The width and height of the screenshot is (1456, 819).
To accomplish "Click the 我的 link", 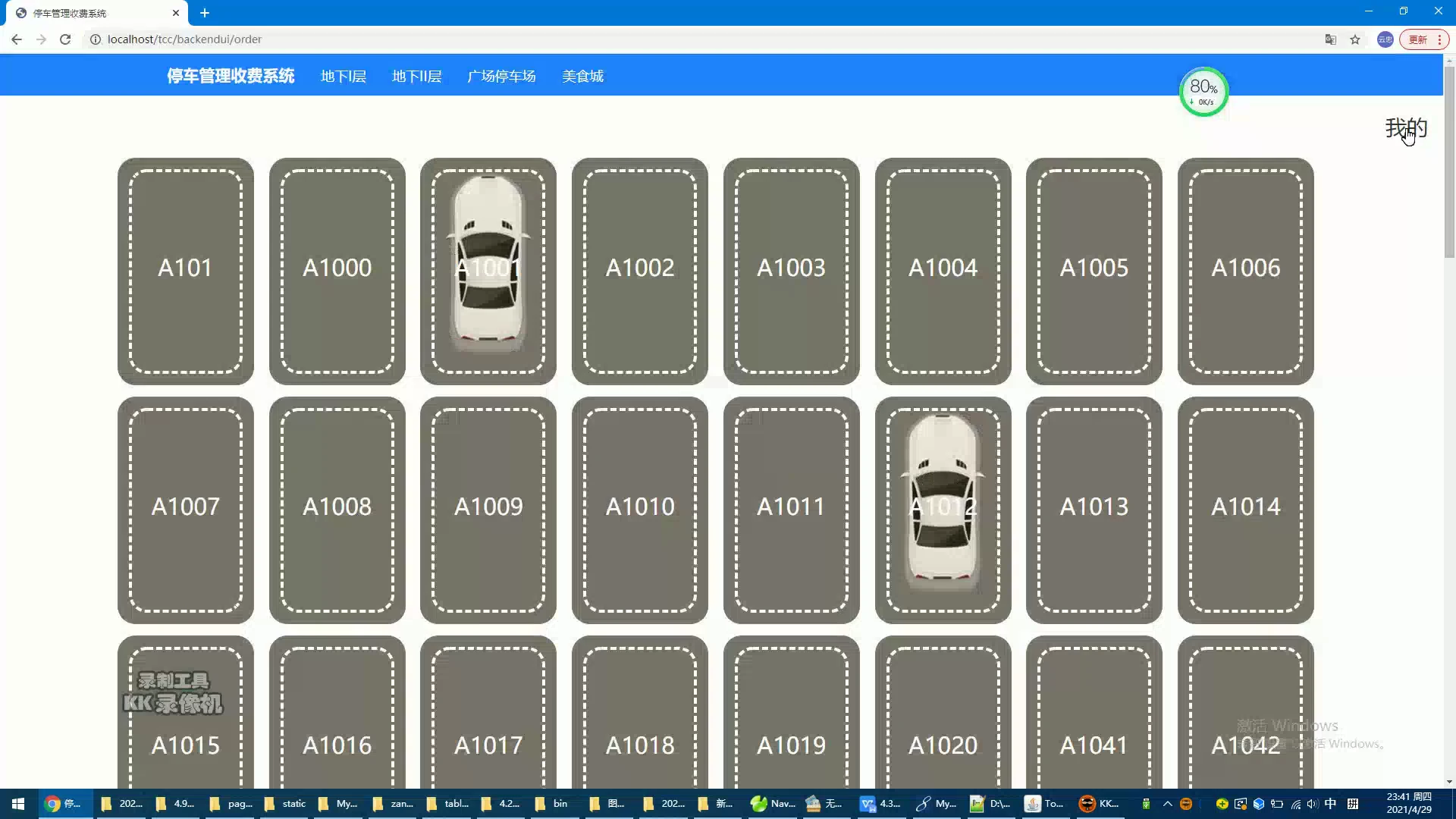I will click(1405, 128).
